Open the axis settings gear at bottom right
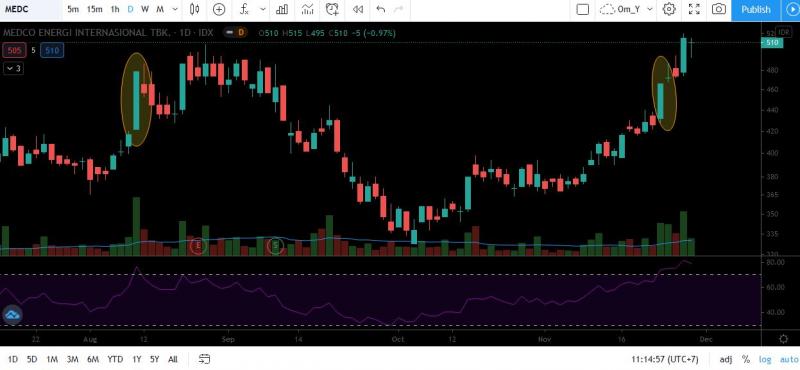800x370 pixels. (784, 339)
